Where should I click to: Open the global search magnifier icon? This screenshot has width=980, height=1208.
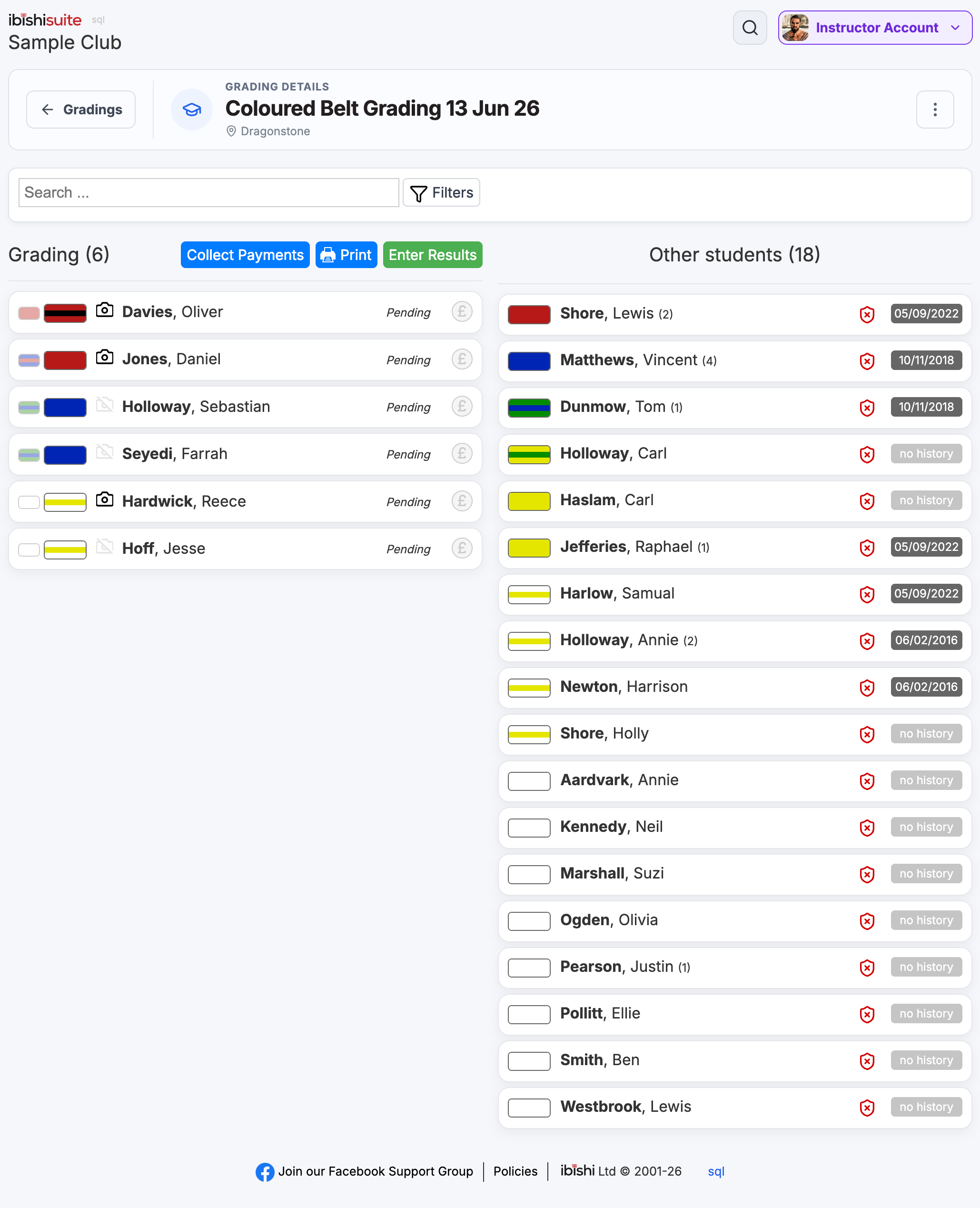[750, 28]
